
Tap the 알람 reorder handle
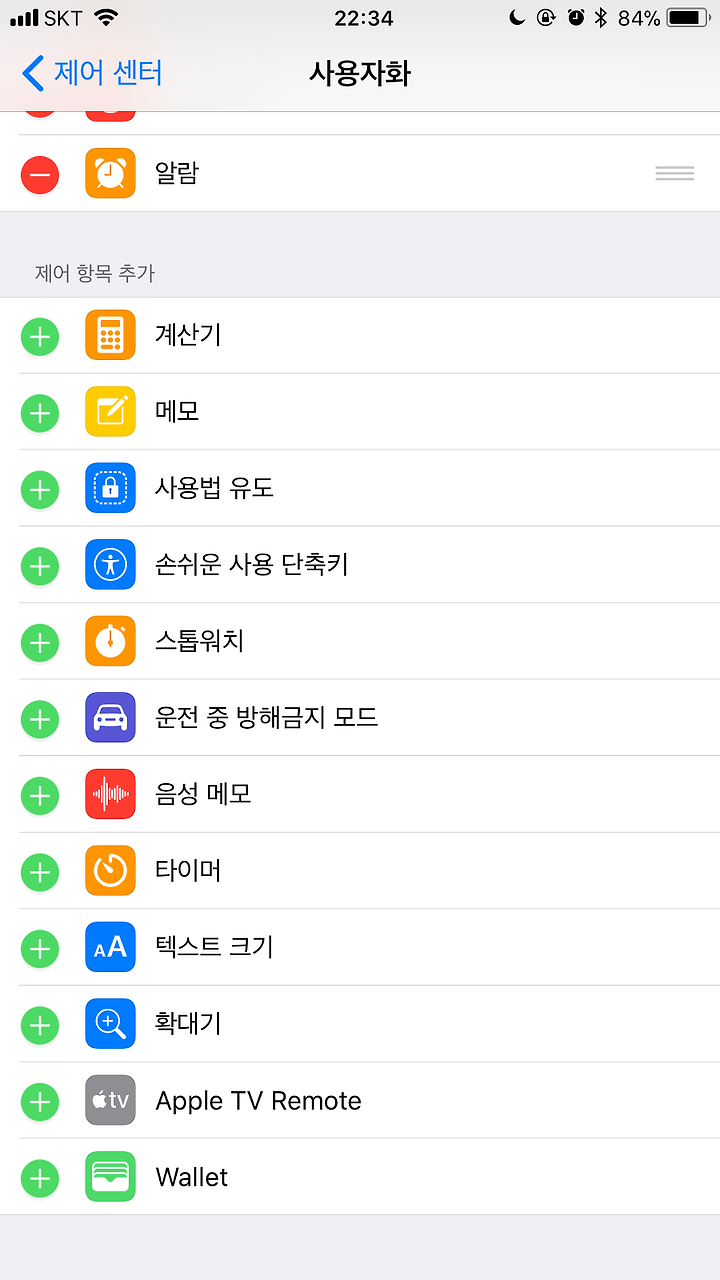pyautogui.click(x=674, y=173)
